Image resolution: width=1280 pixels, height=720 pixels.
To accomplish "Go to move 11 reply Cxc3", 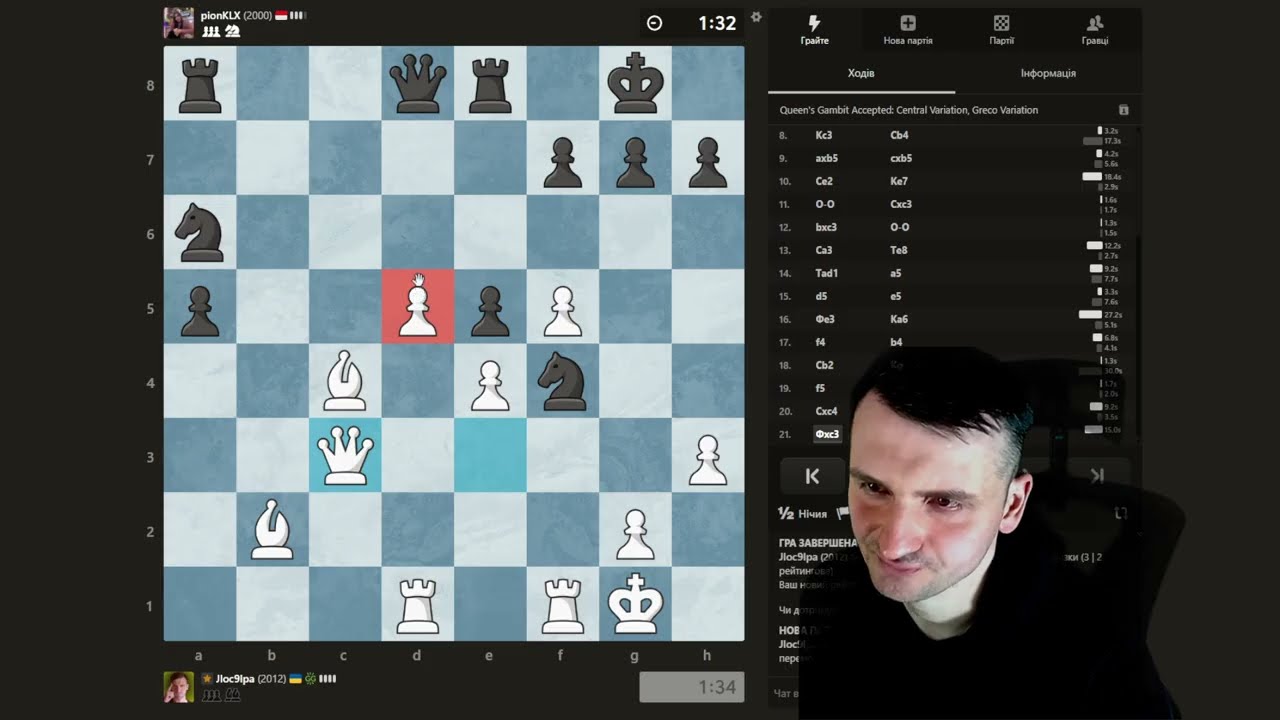I will pyautogui.click(x=901, y=204).
